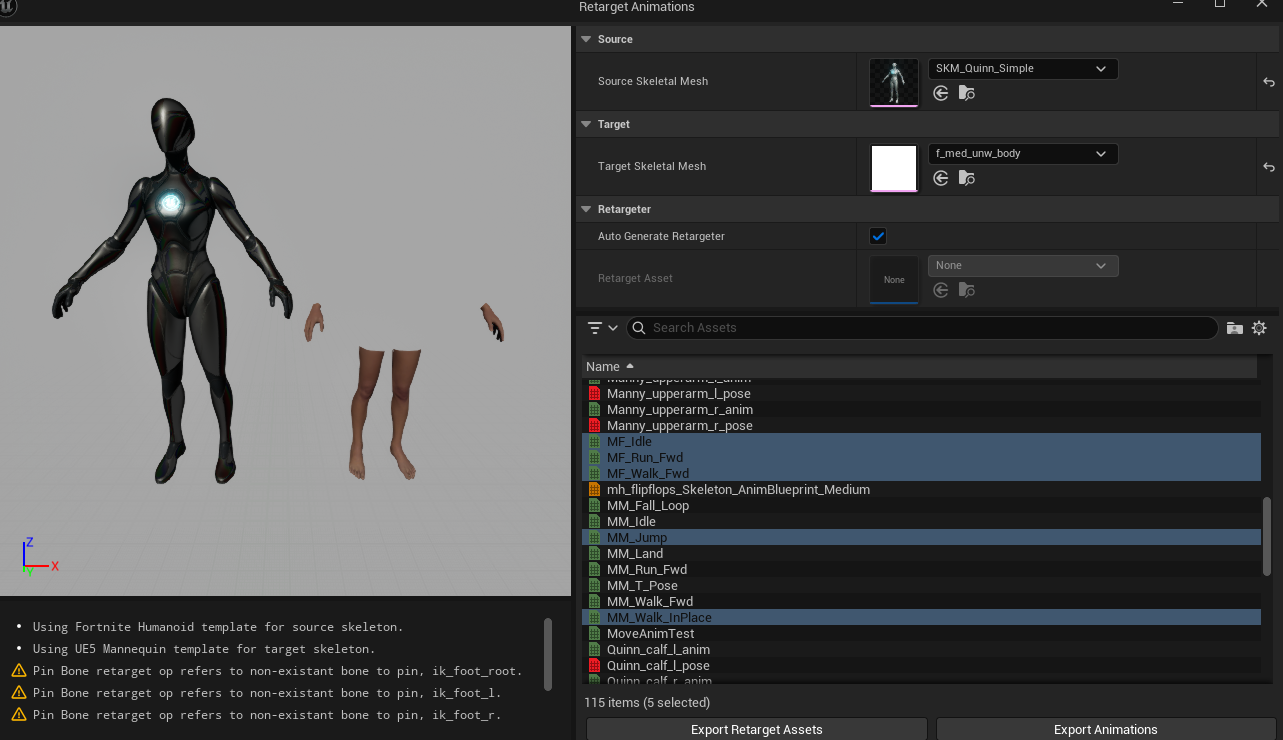The width and height of the screenshot is (1283, 740).
Task: Select Quinn_calf_l_anim asset
Action: pos(921,650)
